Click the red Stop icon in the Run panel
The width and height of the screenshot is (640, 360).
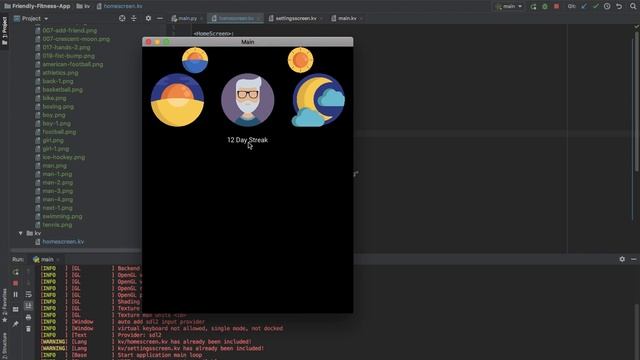[x=16, y=283]
